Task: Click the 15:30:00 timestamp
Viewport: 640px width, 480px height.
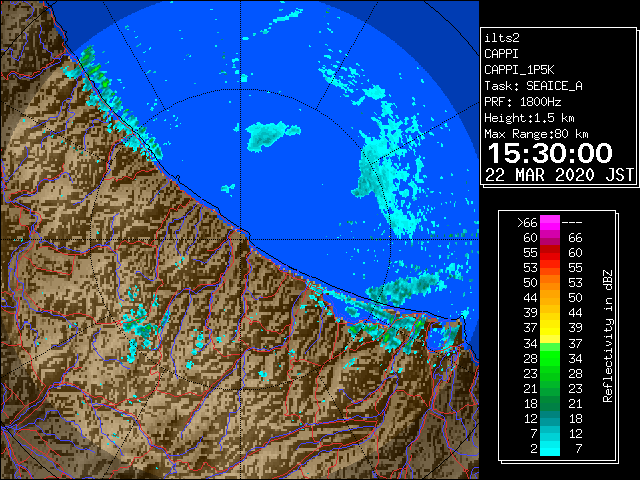Action: pos(550,153)
